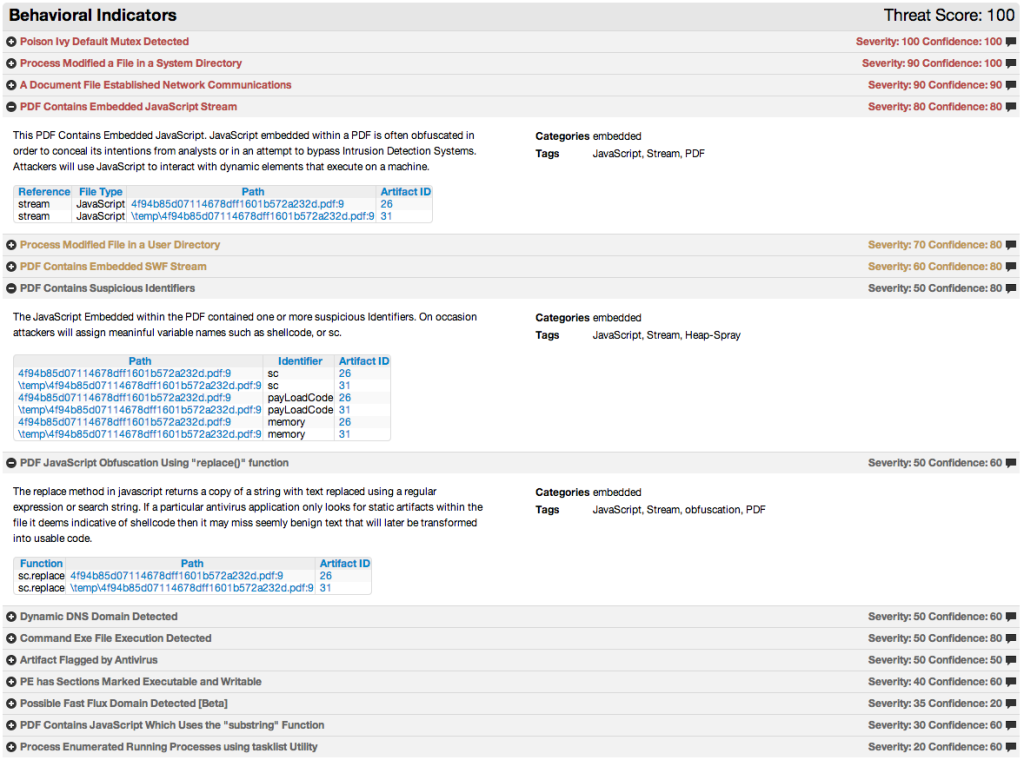This screenshot has height=760, width=1024.
Task: Click comment bubble on Command Exe File Execution Detected
Action: pos(1011,638)
